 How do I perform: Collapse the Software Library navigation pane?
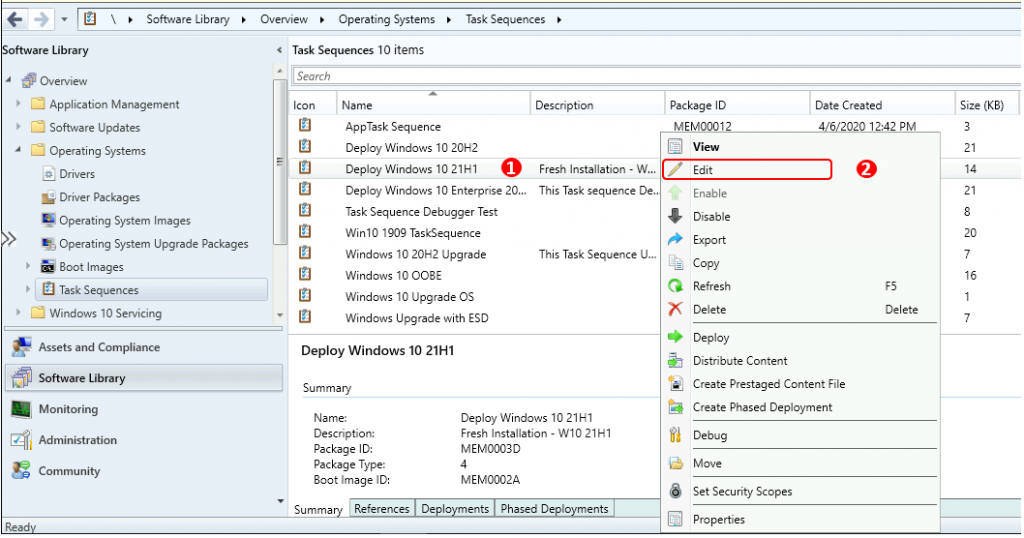[x=280, y=50]
